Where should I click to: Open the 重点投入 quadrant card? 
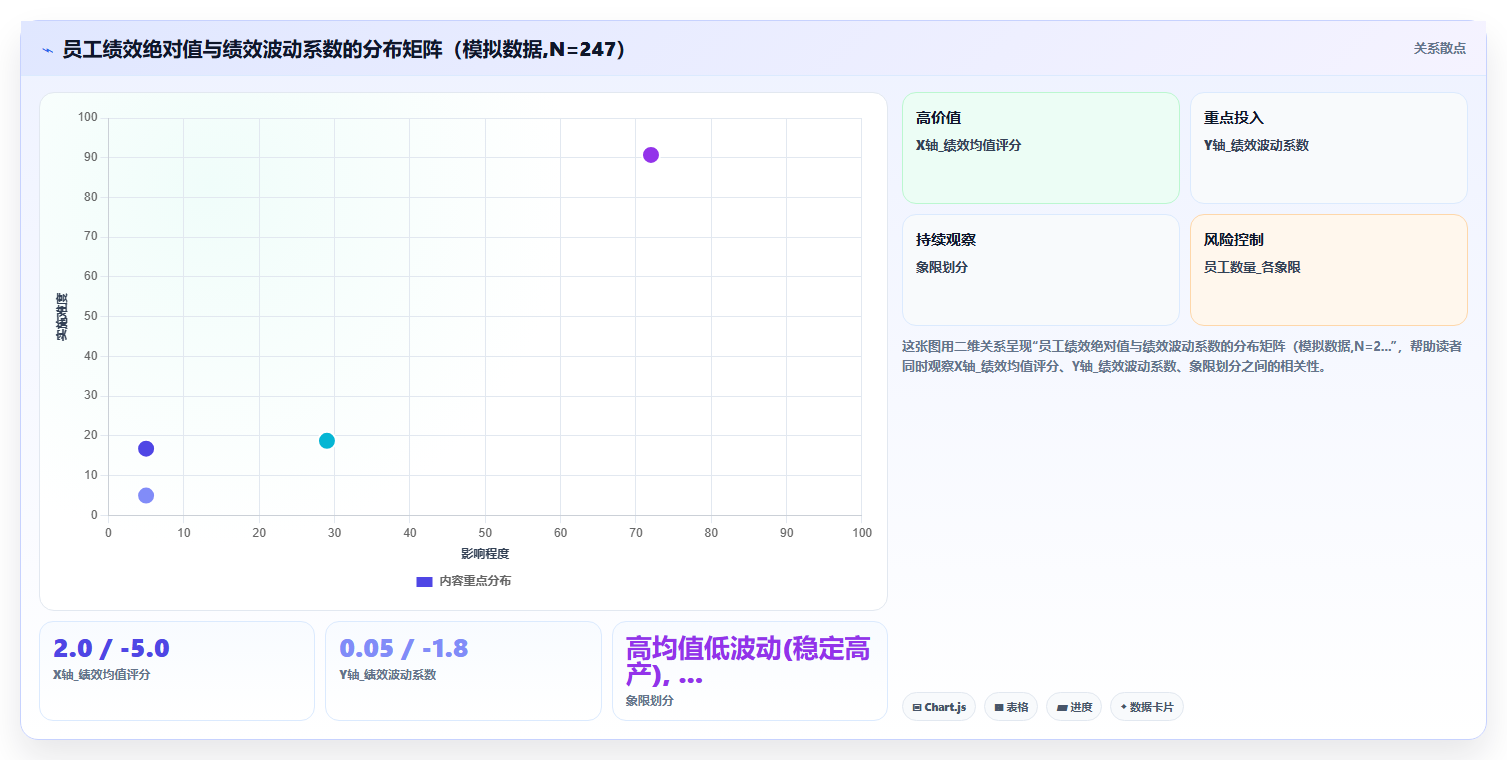[1328, 148]
